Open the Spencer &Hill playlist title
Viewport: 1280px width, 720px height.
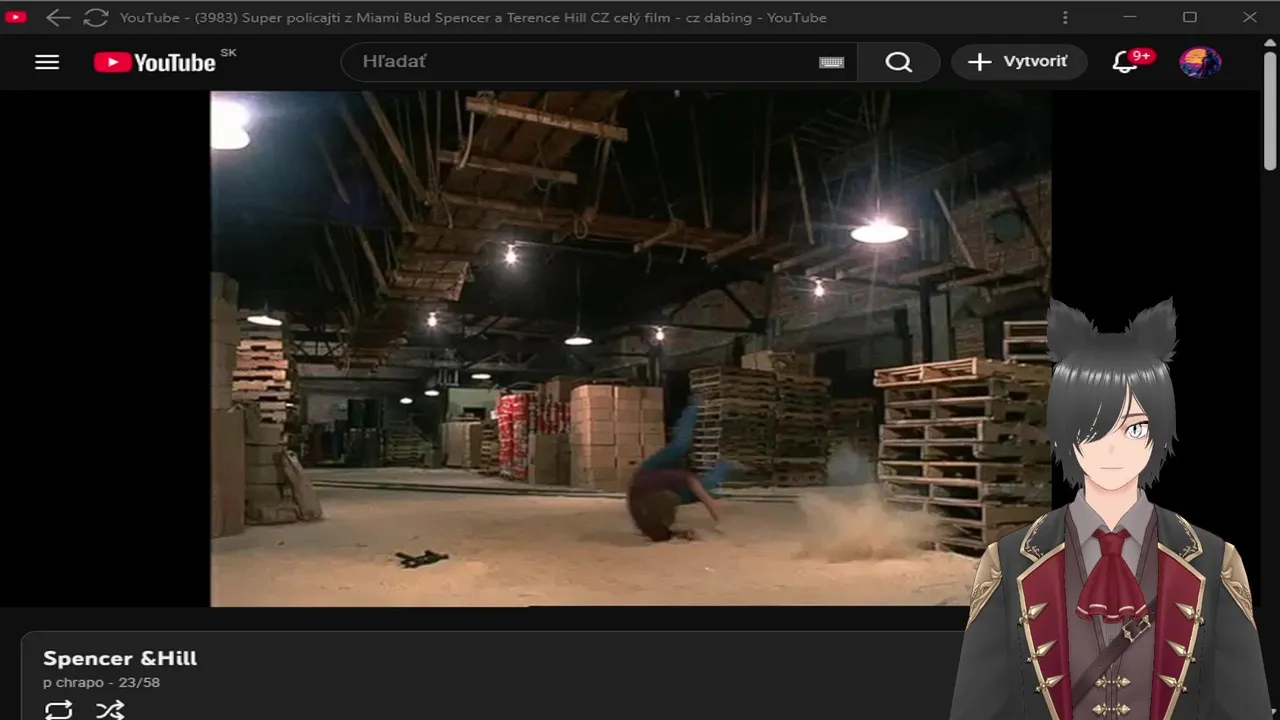pos(120,658)
